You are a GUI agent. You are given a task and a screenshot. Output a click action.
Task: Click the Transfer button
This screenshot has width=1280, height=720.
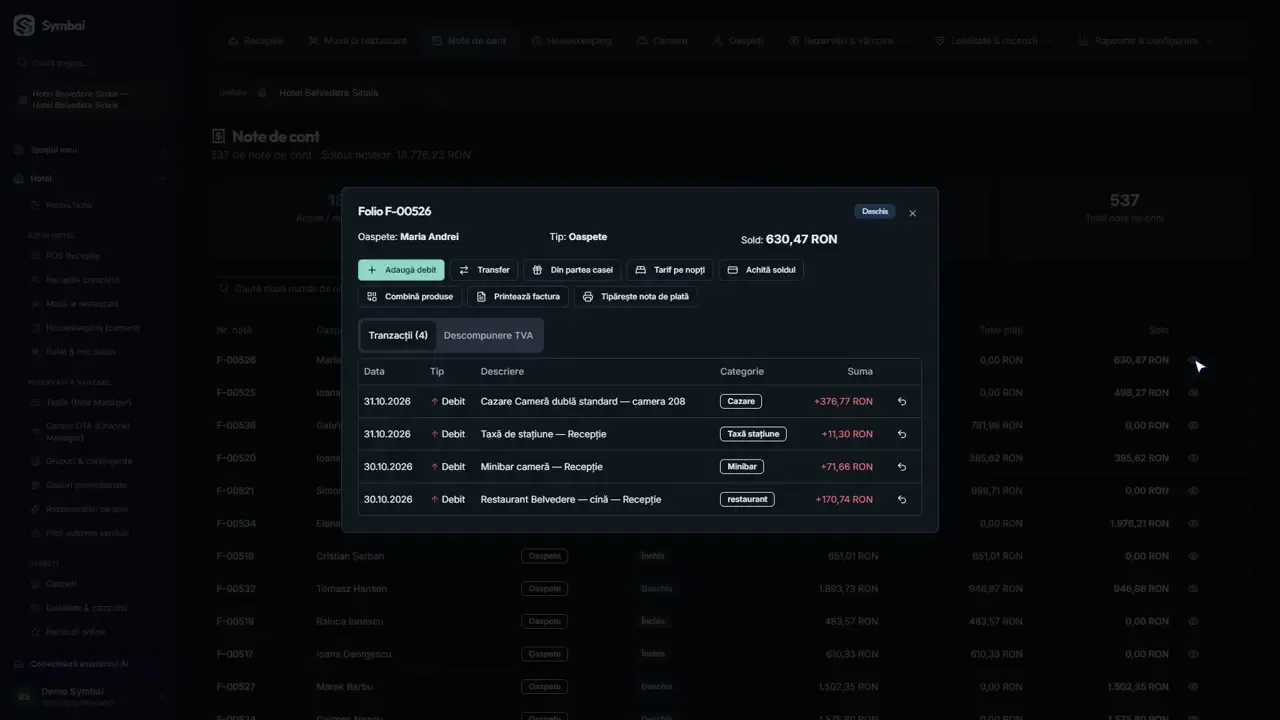click(x=484, y=270)
